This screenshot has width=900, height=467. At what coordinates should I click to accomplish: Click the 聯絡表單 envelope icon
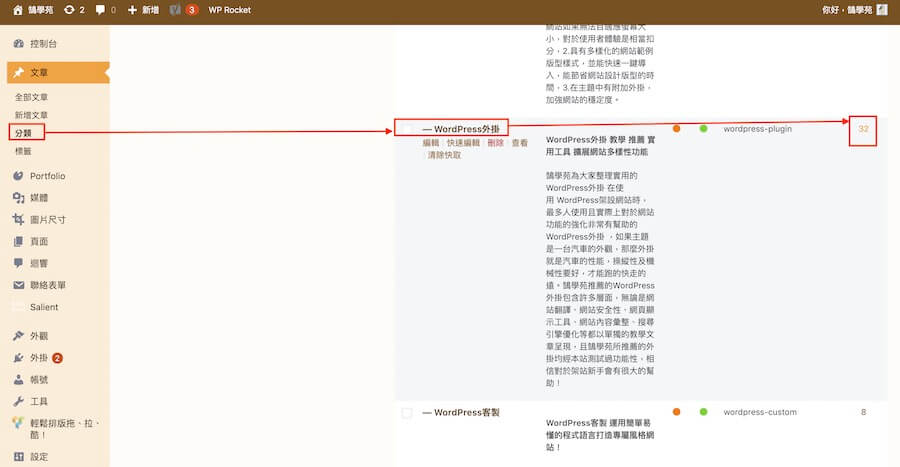19,285
